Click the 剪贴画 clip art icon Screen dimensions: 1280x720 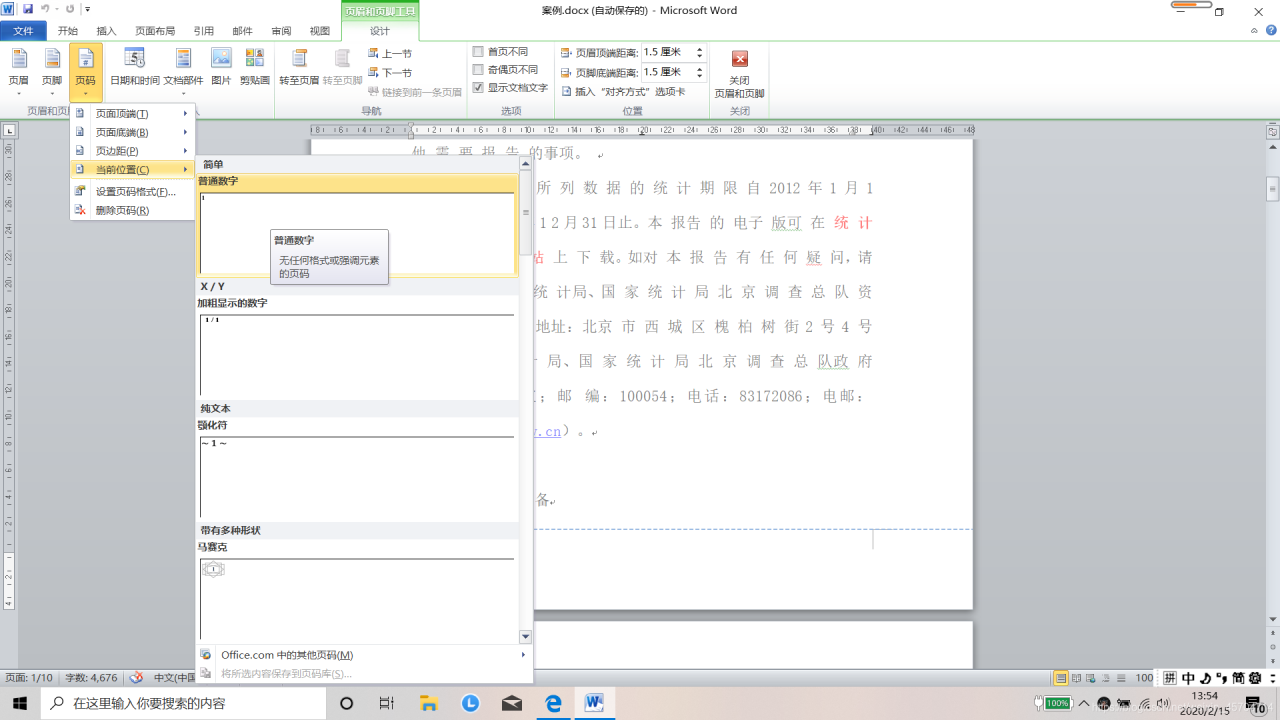[254, 68]
